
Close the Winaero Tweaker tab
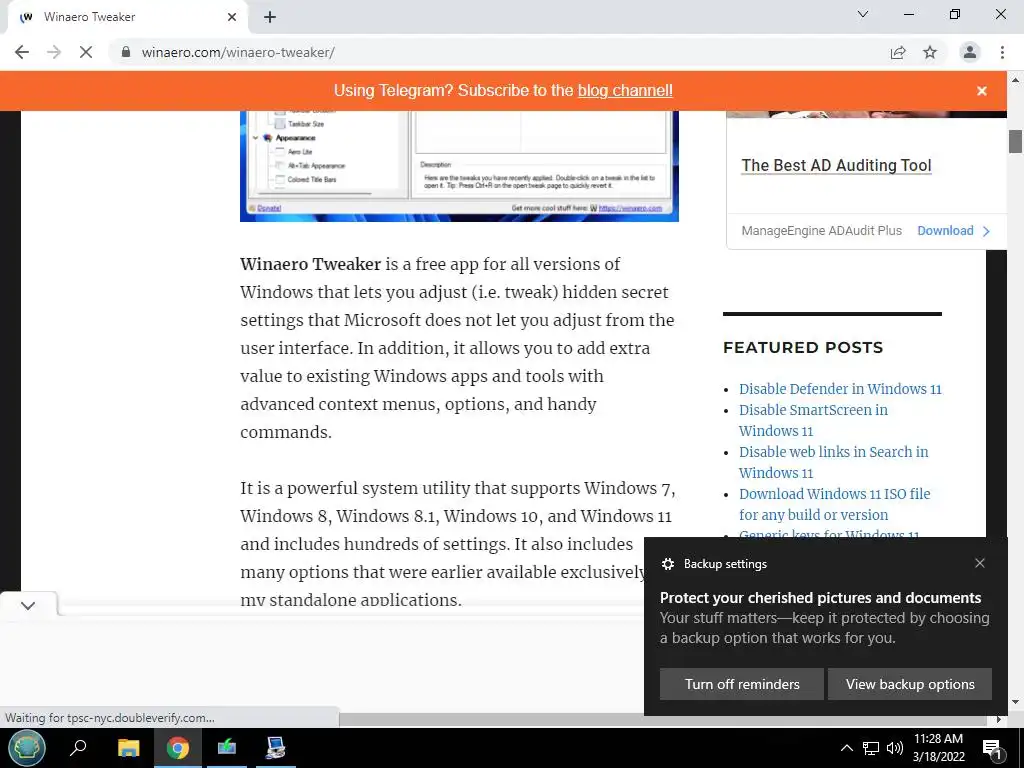(x=232, y=17)
